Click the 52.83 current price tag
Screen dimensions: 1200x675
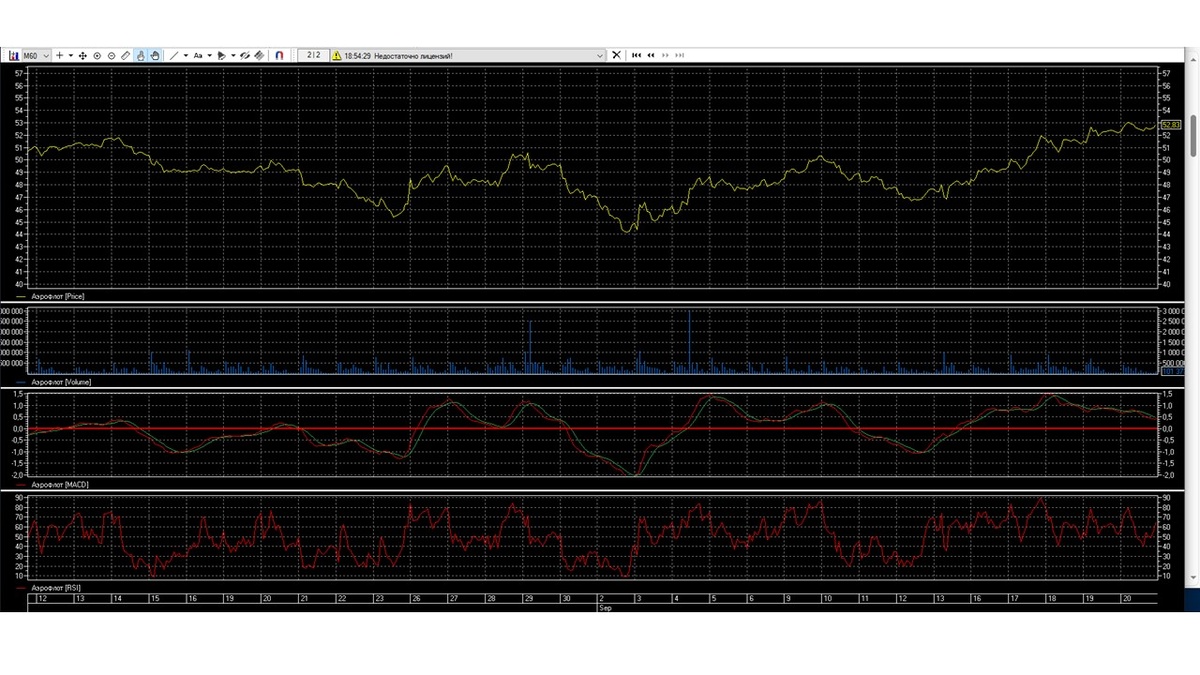[x=1171, y=124]
